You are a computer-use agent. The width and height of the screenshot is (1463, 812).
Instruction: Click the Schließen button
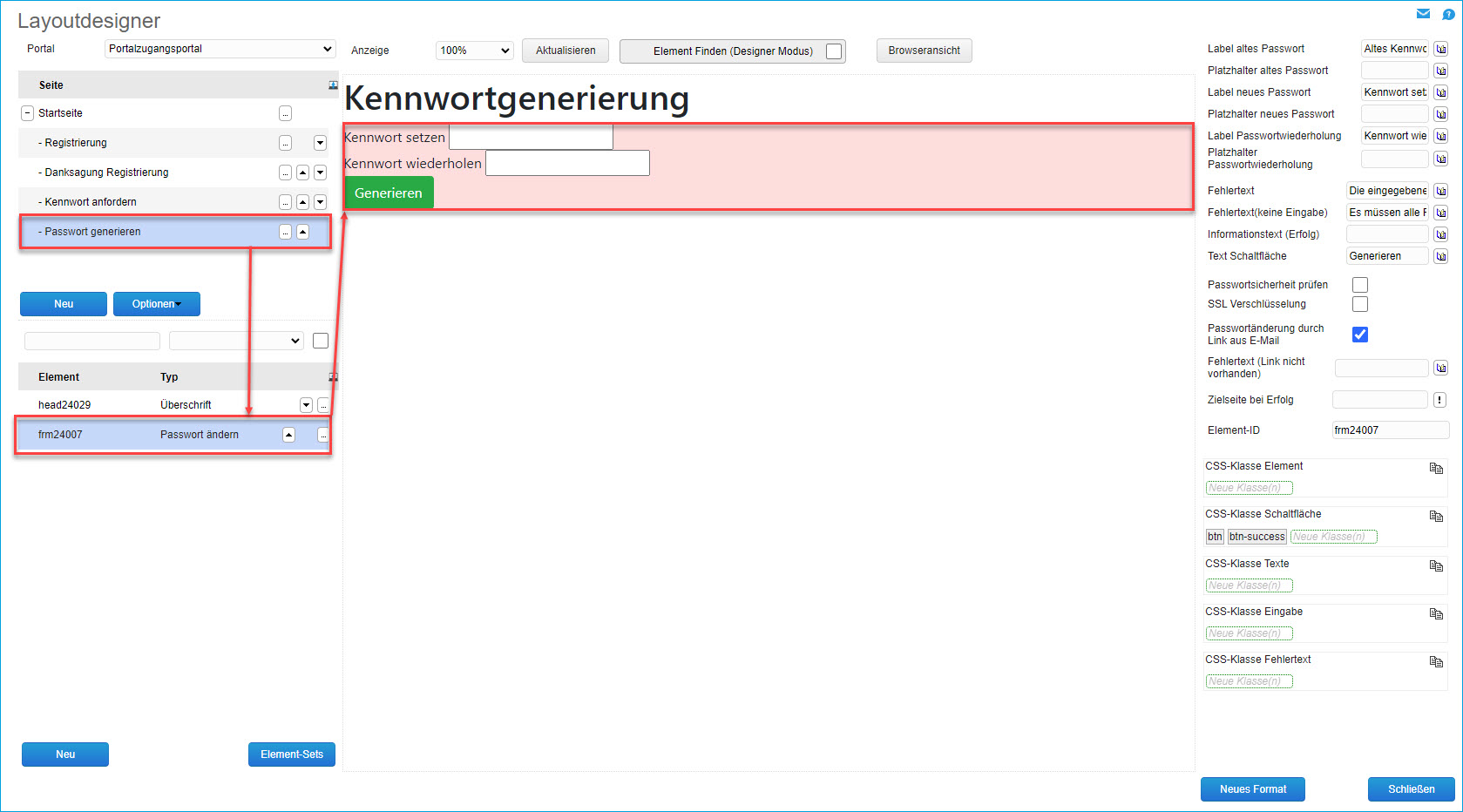(1412, 789)
